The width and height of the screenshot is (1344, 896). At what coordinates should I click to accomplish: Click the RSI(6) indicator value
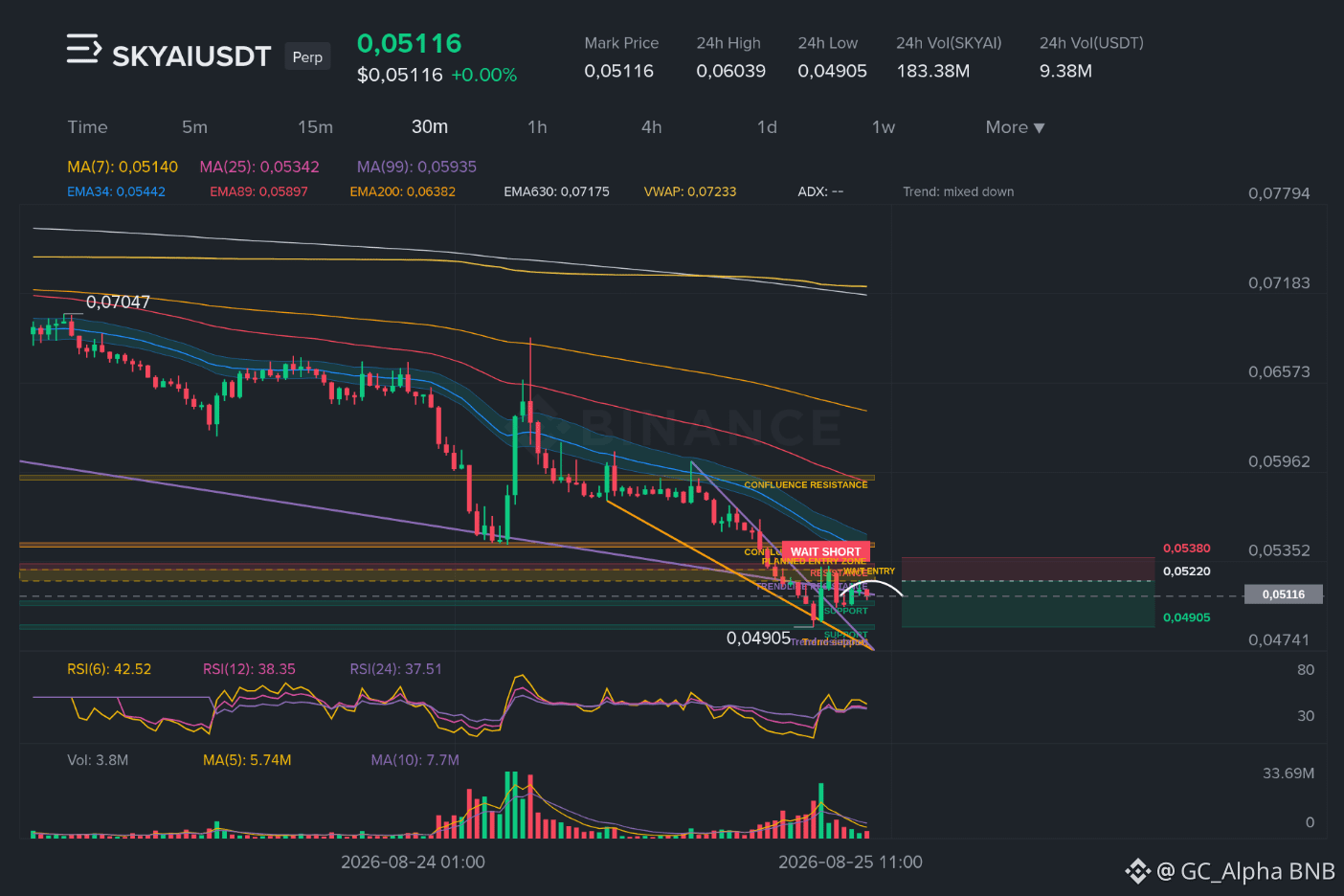pyautogui.click(x=109, y=669)
